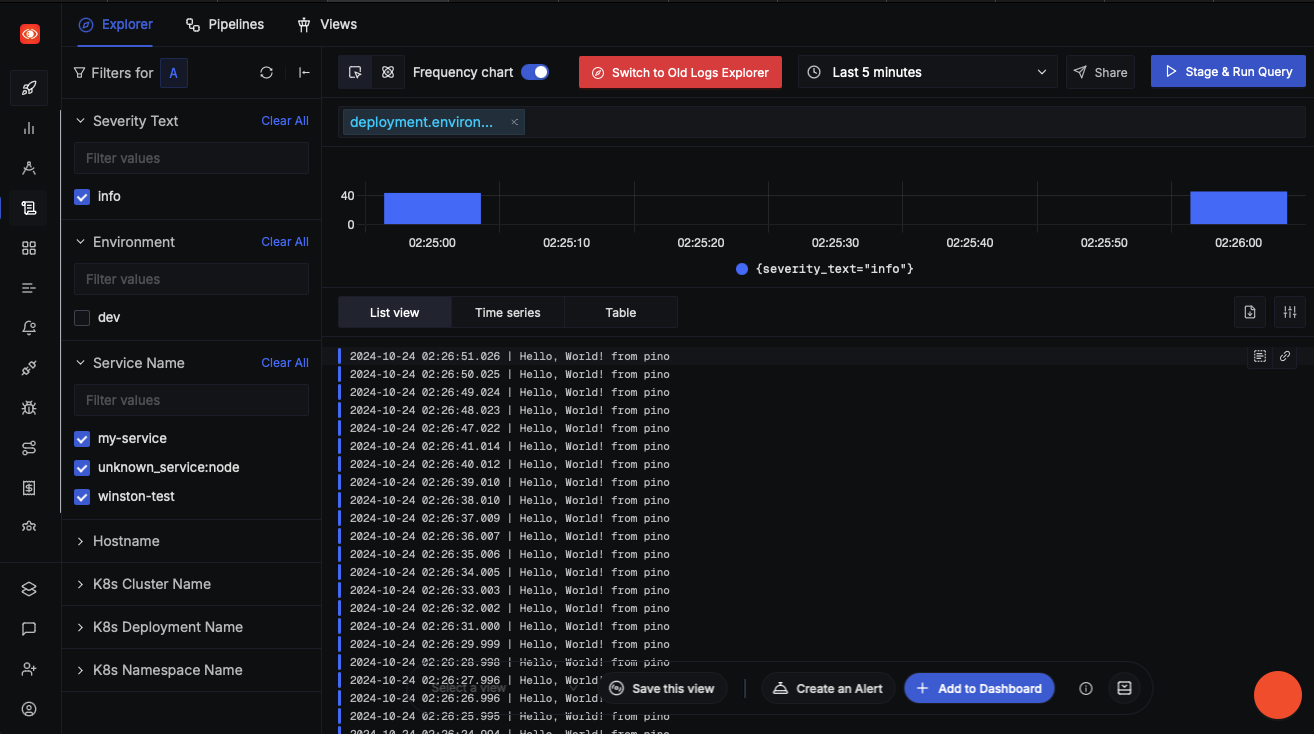Open the query A filter selector
The image size is (1314, 734).
click(174, 73)
